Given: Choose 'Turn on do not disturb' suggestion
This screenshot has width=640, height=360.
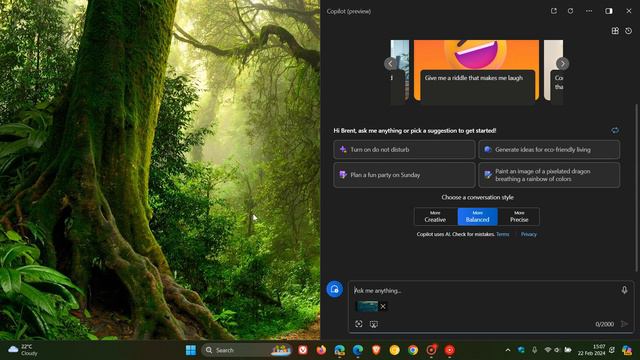Looking at the screenshot, I should tap(404, 149).
